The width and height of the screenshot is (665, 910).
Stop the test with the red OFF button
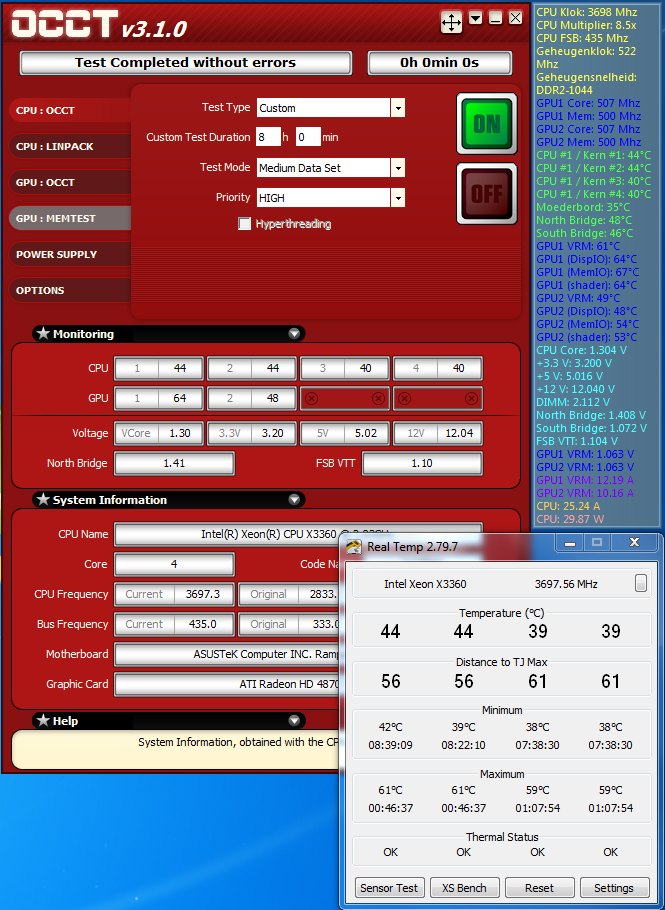(x=486, y=193)
